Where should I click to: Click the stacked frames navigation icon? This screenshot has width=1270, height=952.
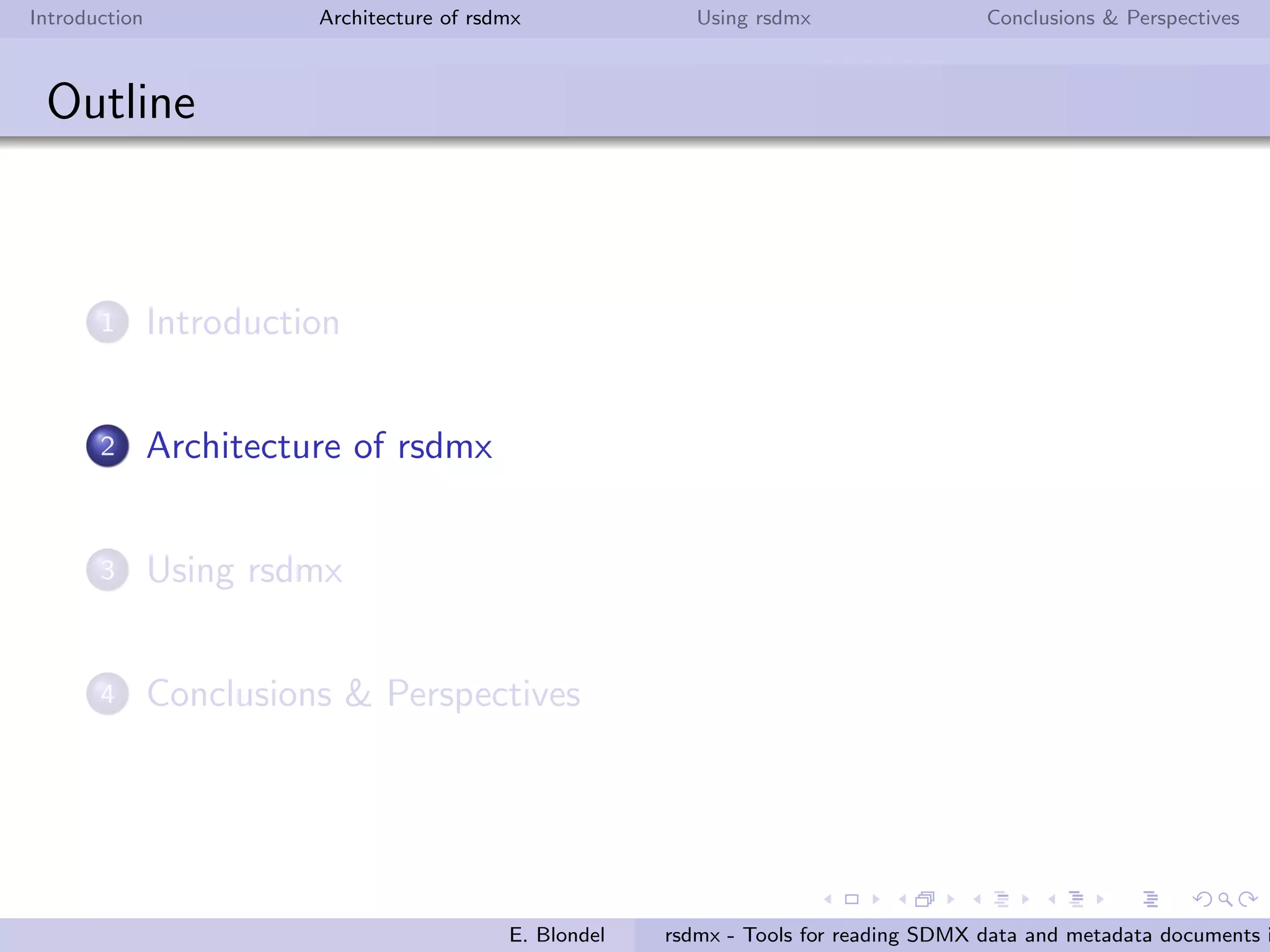[925, 899]
